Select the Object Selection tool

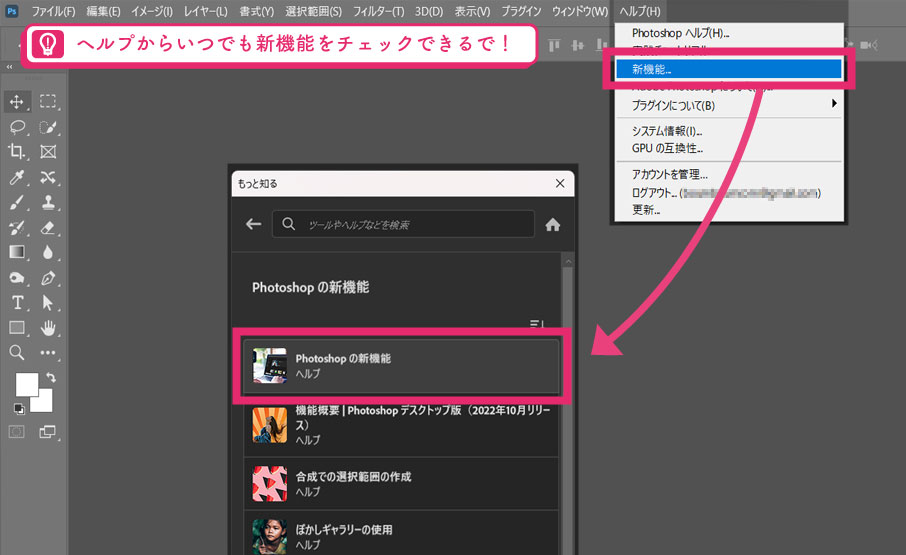[48, 127]
